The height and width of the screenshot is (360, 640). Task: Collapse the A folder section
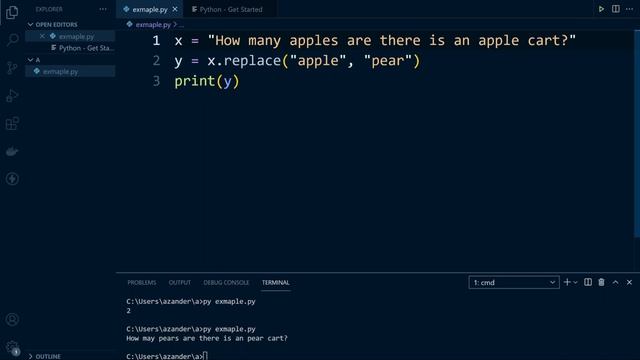point(69,60)
